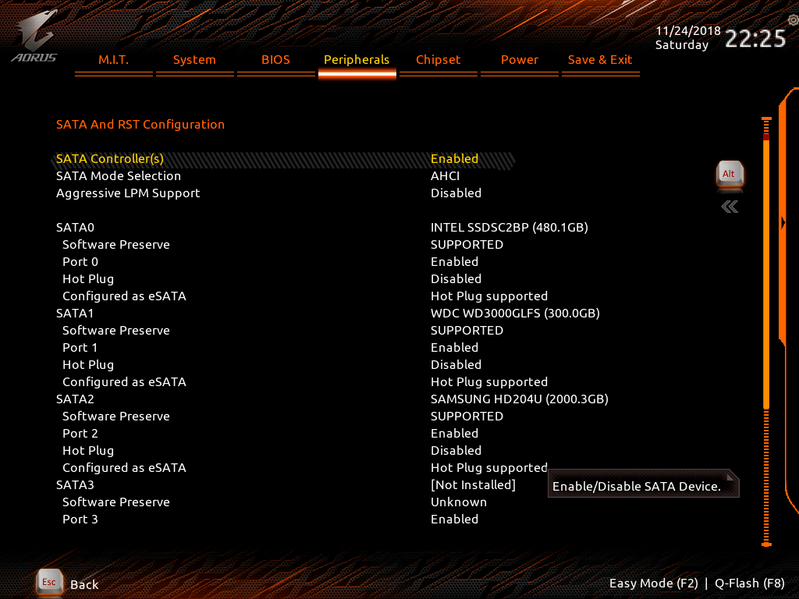Click the double-chevron collapse arrows icon
The width and height of the screenshot is (799, 599).
click(x=730, y=206)
